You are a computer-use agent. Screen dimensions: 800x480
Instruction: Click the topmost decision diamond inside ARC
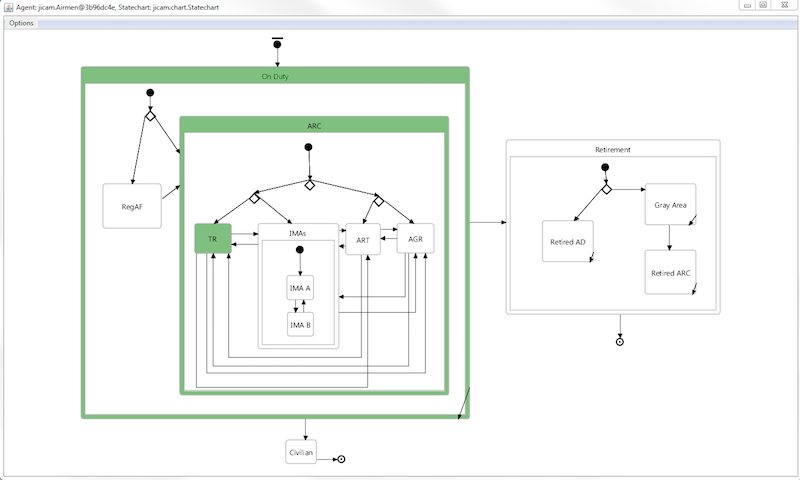pos(309,185)
